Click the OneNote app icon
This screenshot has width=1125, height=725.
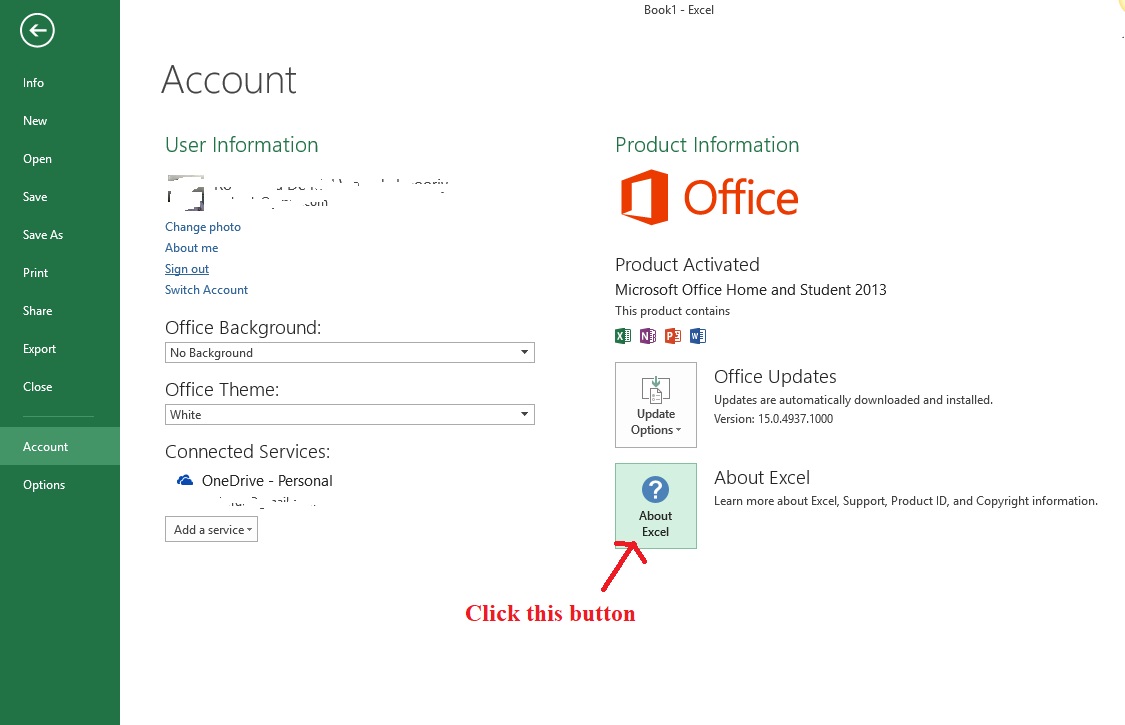coord(648,335)
